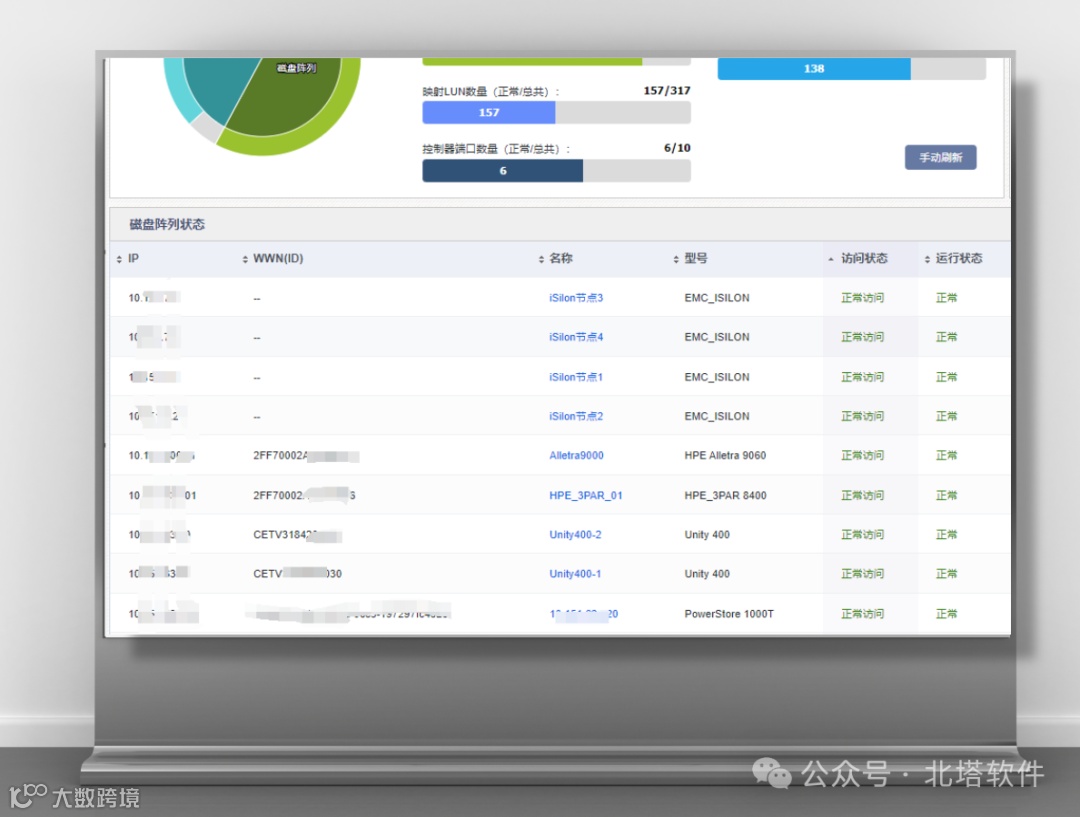Sort table by 型号 column arrows
Image resolution: width=1080 pixels, height=817 pixels.
[x=676, y=259]
